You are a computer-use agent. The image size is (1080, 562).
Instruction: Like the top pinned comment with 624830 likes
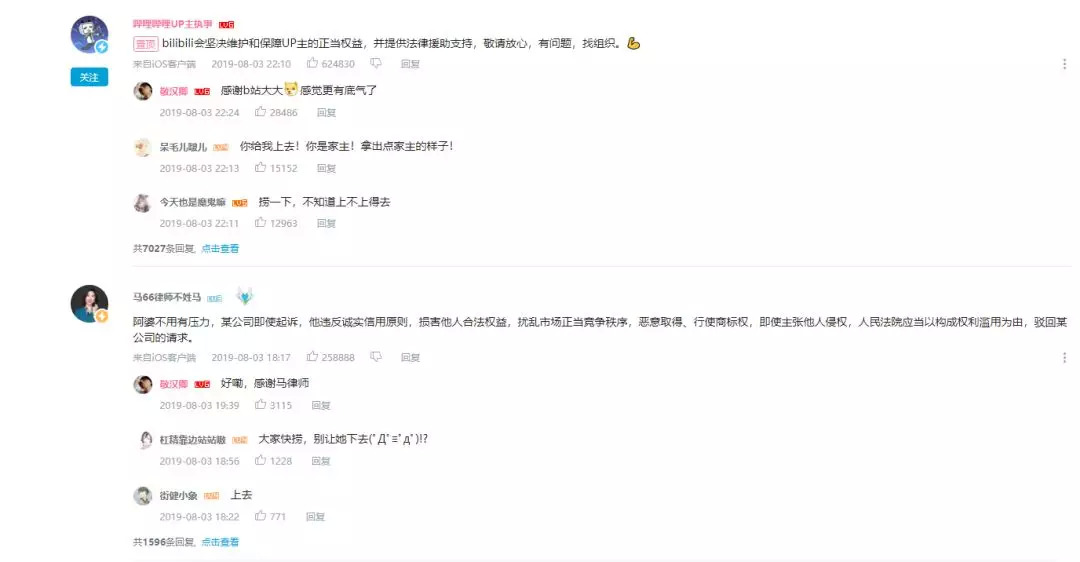pyautogui.click(x=313, y=63)
